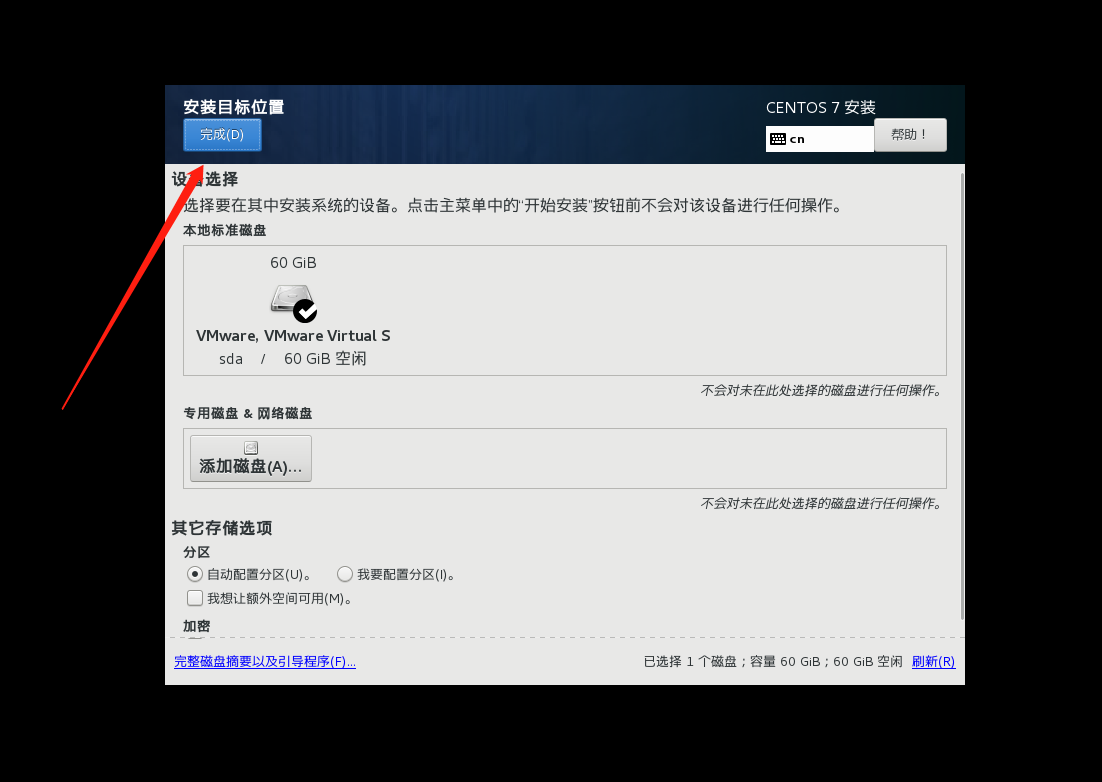Click the 其它存储选项 heading
The image size is (1102, 782).
pyautogui.click(x=222, y=528)
